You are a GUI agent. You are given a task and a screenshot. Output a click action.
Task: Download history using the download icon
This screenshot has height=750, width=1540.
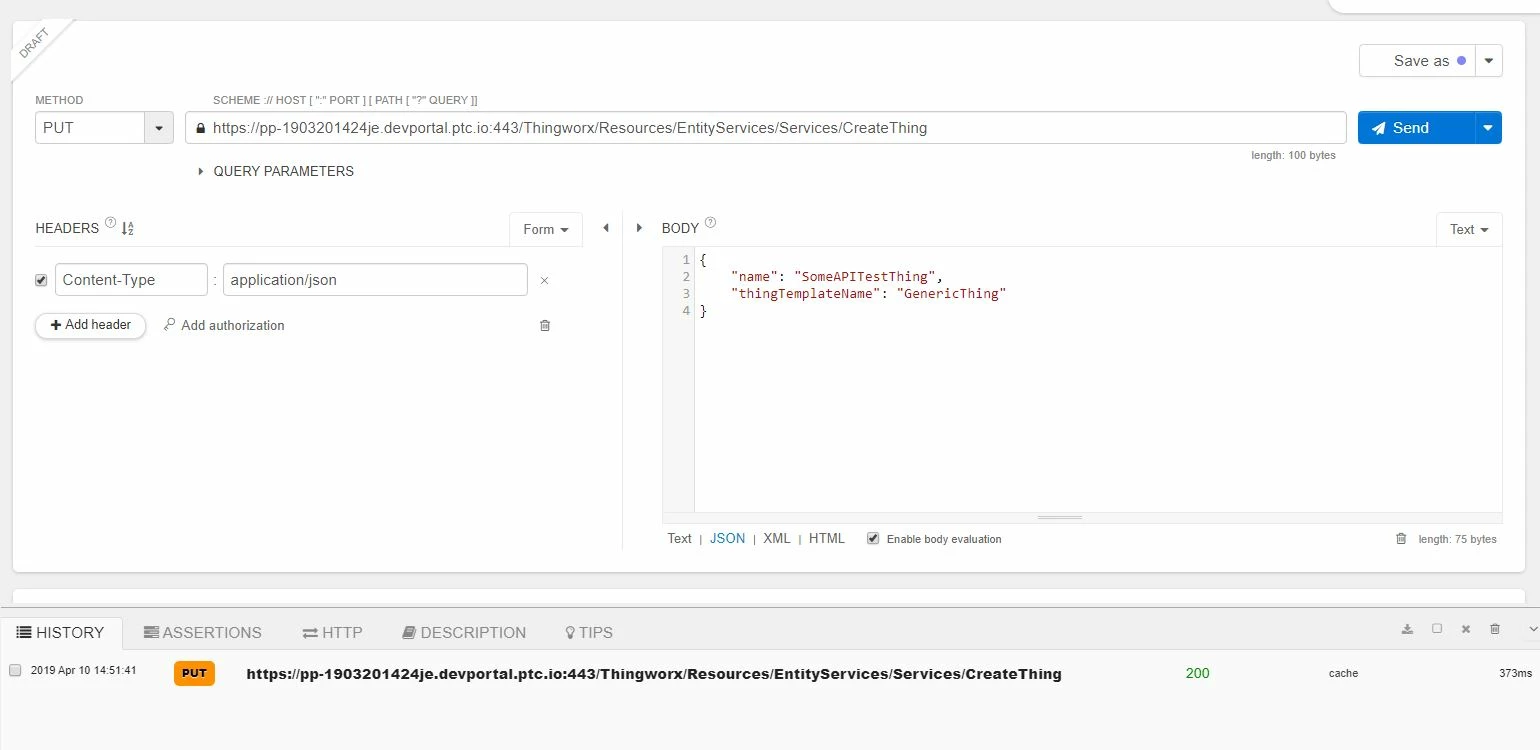[x=1407, y=629]
